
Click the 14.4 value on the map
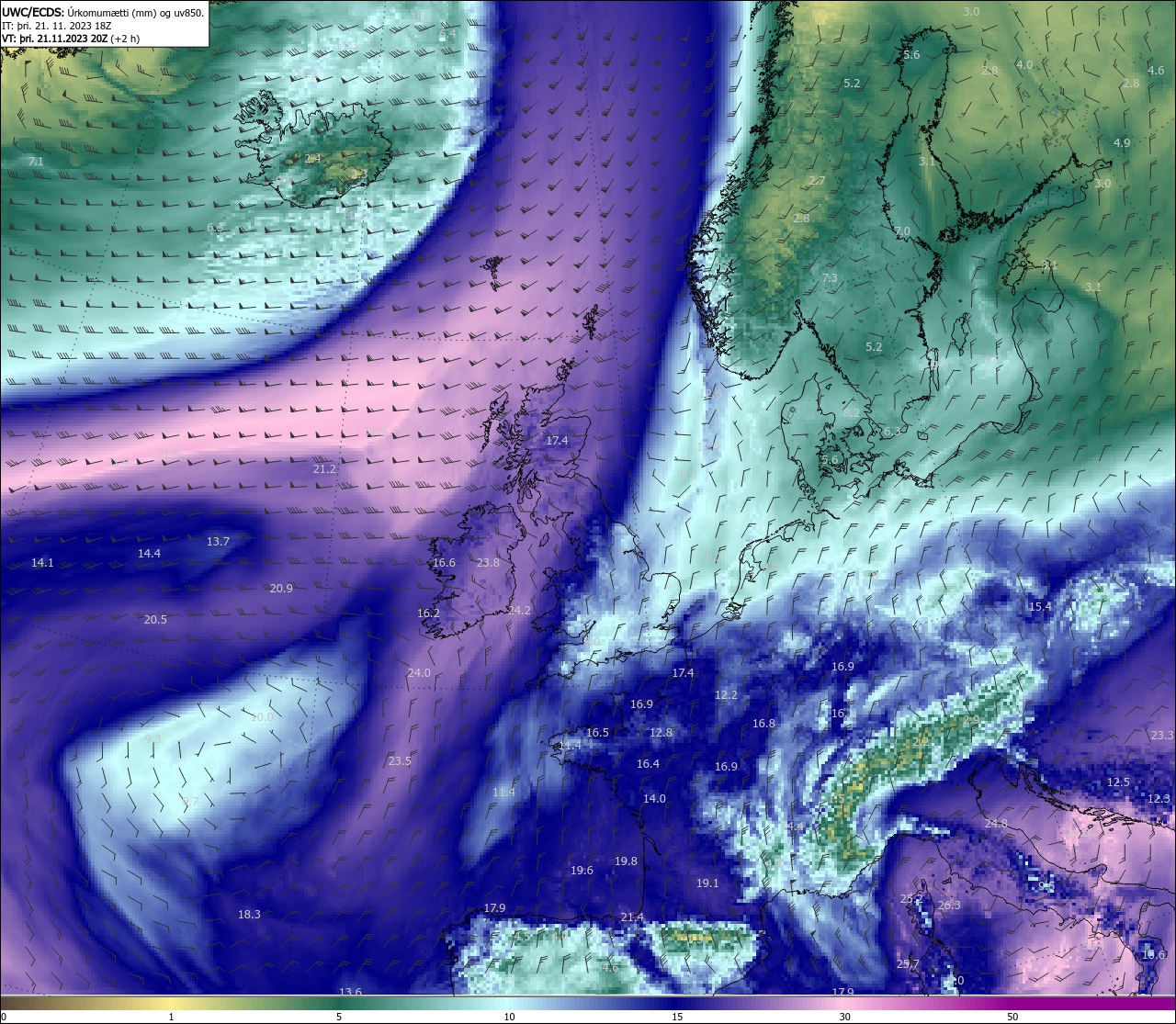149,554
